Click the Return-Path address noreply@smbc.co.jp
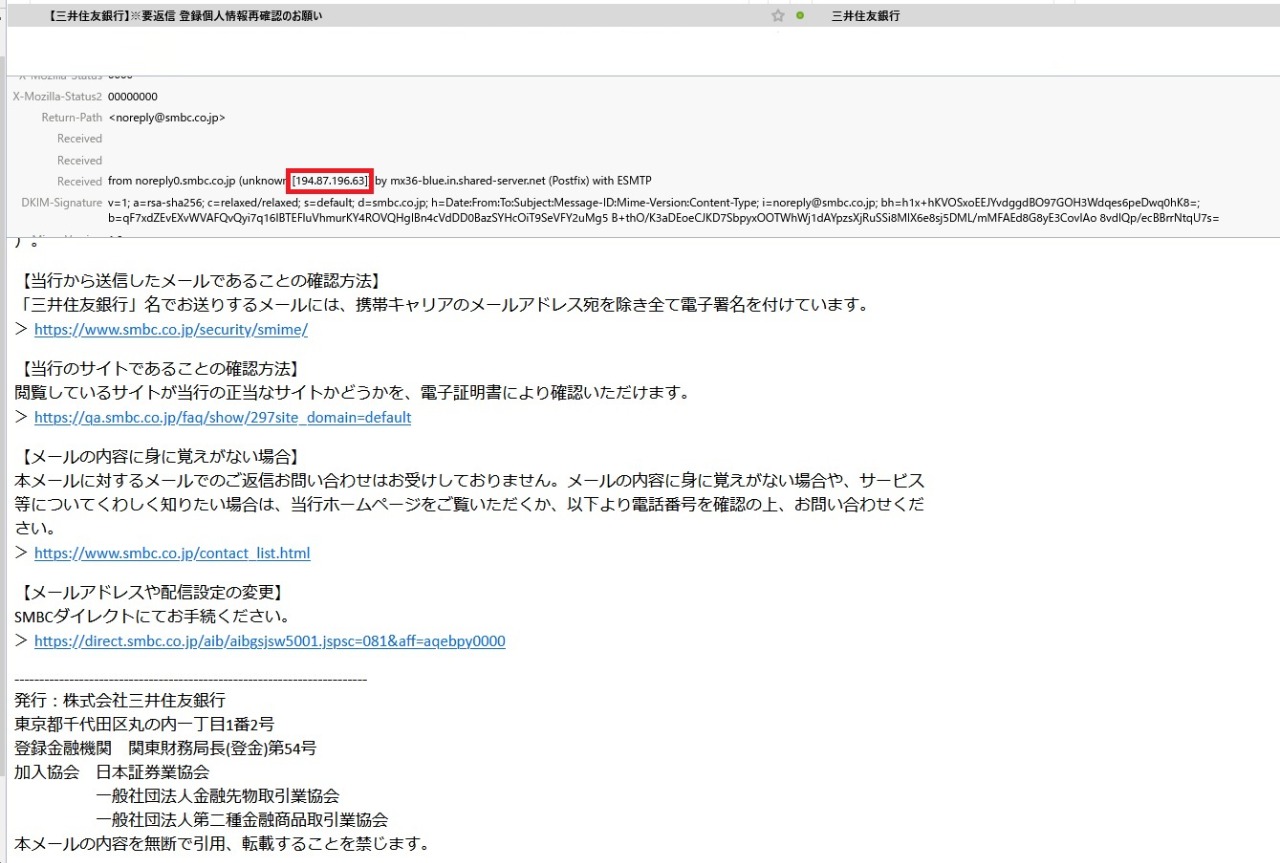This screenshot has height=863, width=1280. [x=167, y=117]
